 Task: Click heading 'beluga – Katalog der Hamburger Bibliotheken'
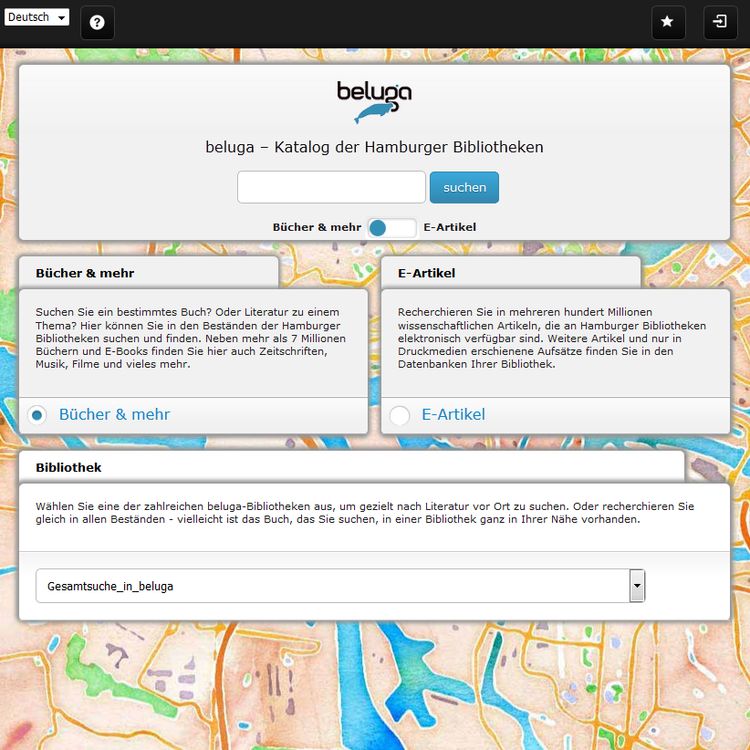pos(375,147)
